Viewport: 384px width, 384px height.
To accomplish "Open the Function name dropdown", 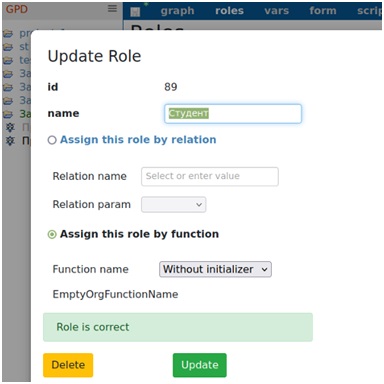I will point(215,269).
